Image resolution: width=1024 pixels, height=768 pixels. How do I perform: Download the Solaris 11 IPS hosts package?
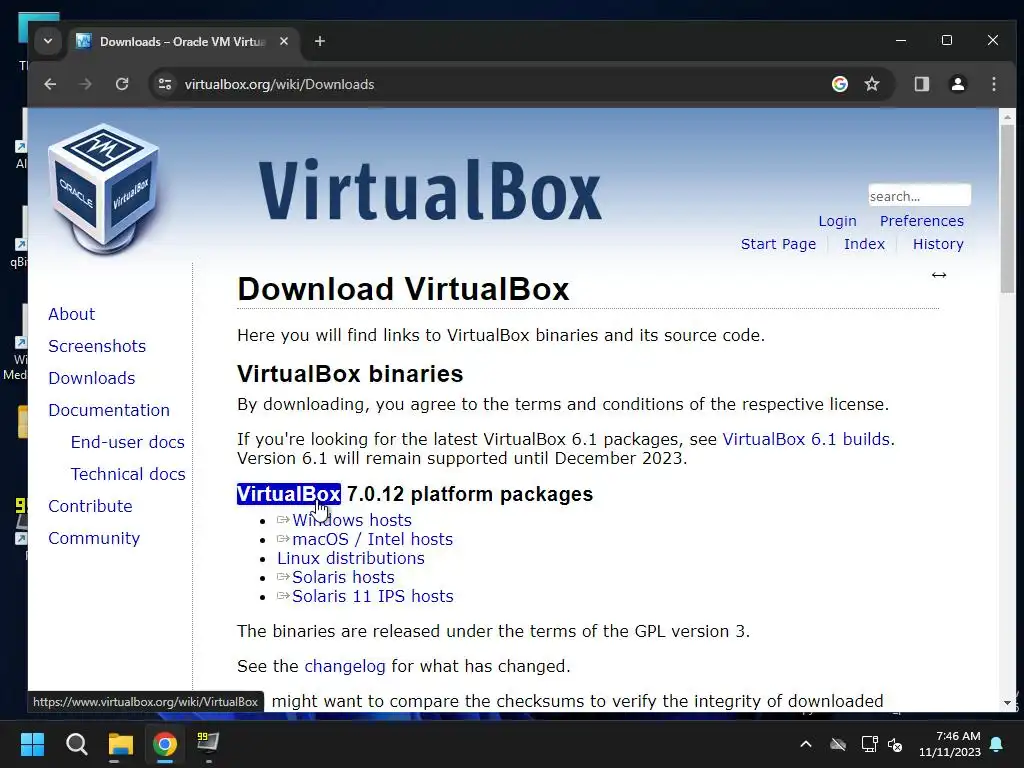372,596
